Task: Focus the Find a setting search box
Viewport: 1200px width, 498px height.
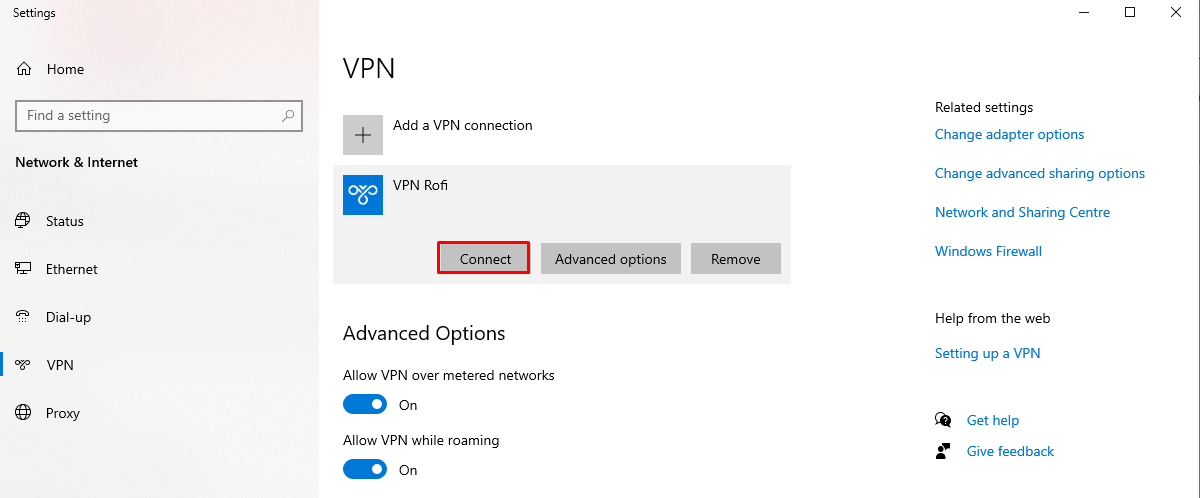Action: click(x=159, y=116)
